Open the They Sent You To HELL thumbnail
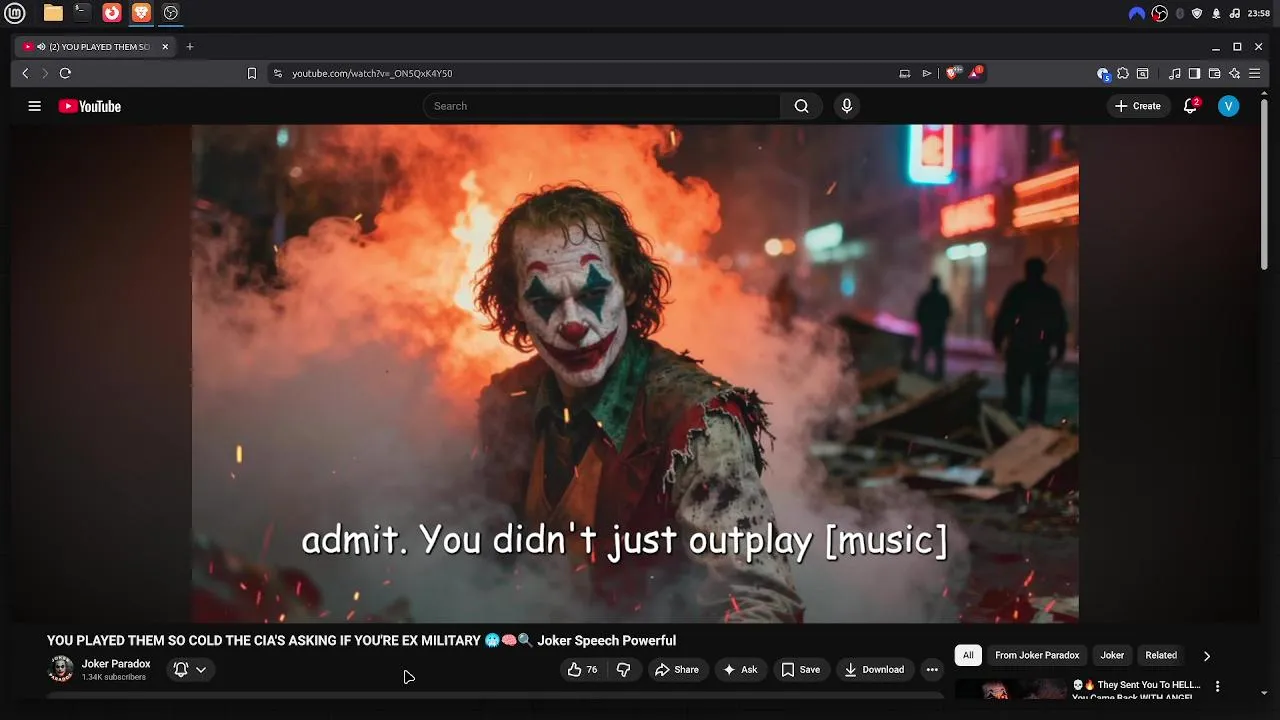Screen dimensions: 1280x720 [x=1010, y=689]
